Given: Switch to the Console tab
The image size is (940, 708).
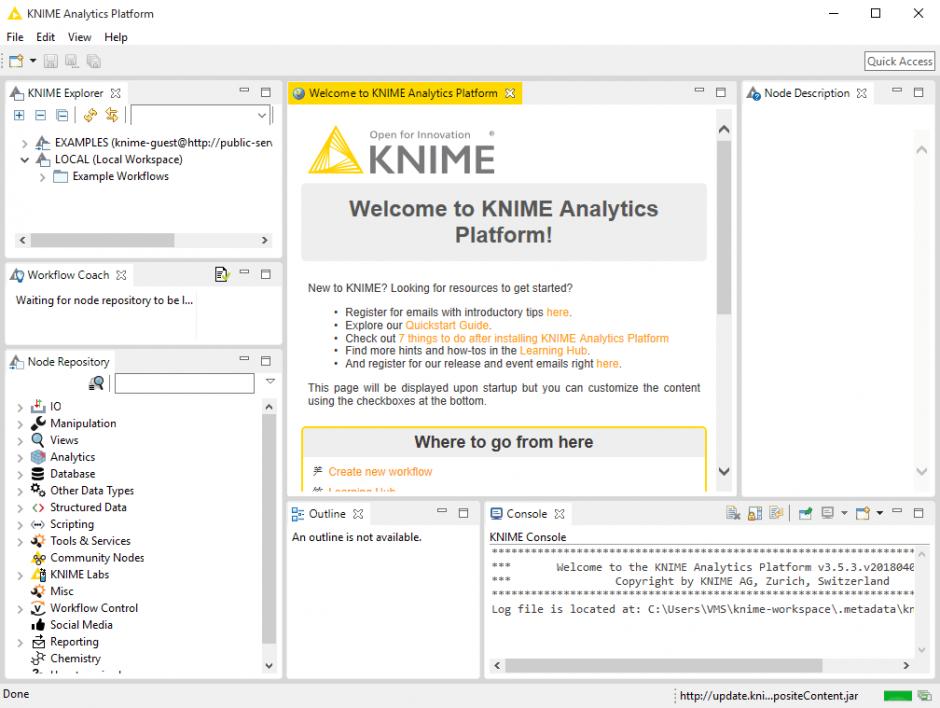Looking at the screenshot, I should [x=527, y=514].
